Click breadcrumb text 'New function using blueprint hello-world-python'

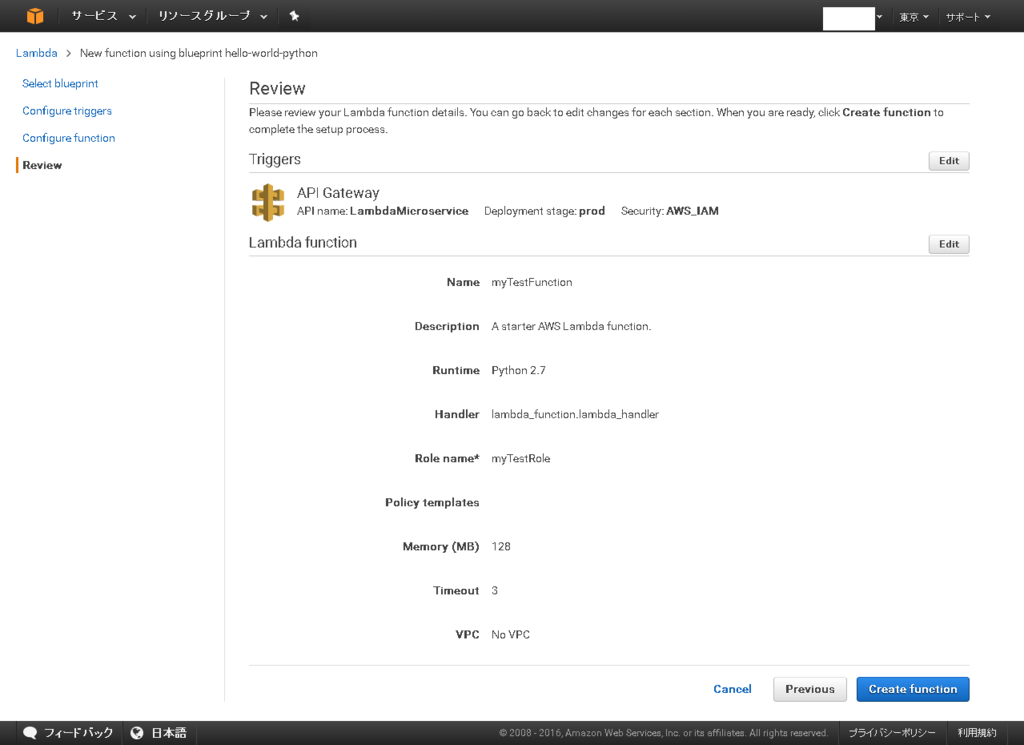(x=199, y=53)
